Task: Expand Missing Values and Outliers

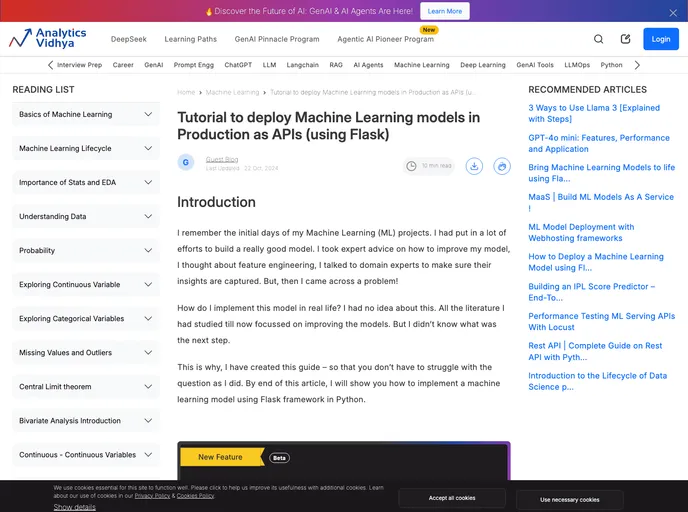Action: (86, 353)
